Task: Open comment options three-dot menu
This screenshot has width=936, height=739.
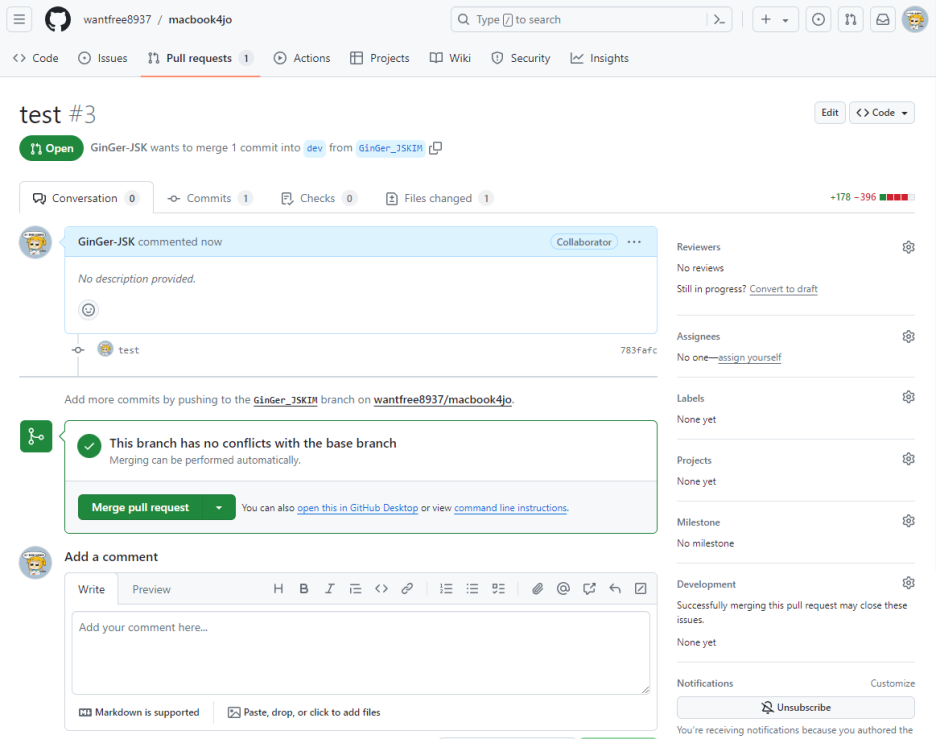Action: tap(634, 242)
